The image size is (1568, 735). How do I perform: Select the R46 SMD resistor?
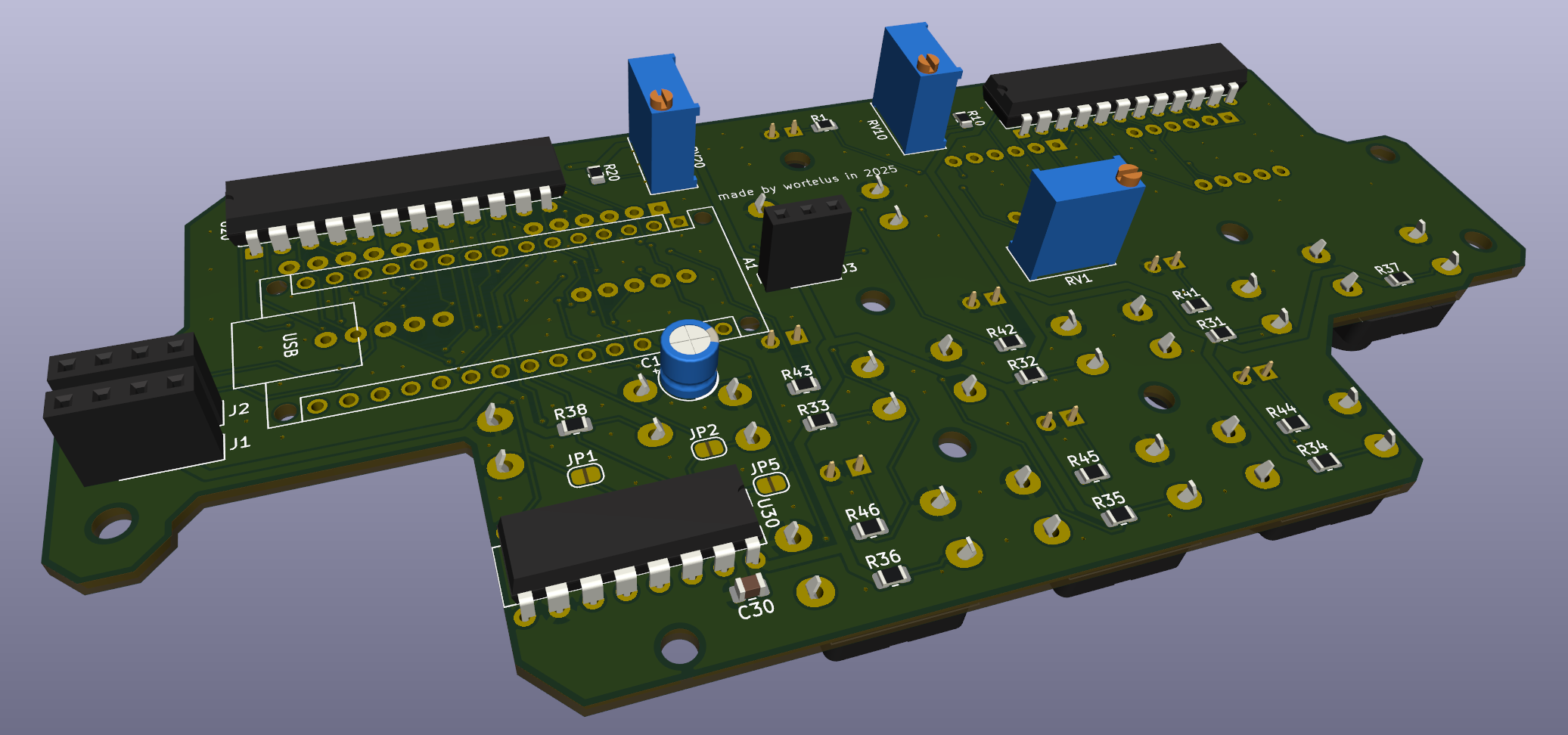(869, 528)
